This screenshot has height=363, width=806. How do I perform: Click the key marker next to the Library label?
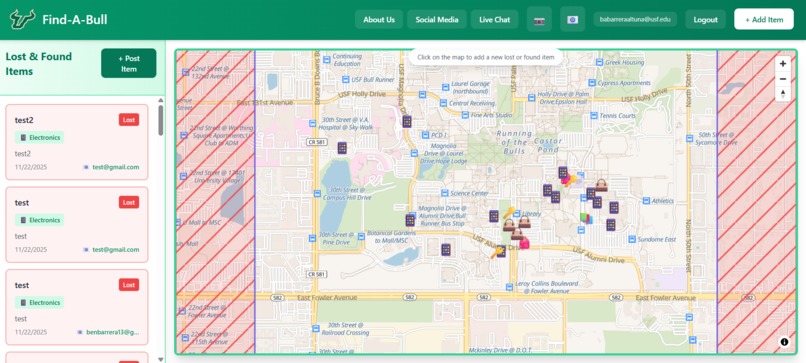pos(508,212)
